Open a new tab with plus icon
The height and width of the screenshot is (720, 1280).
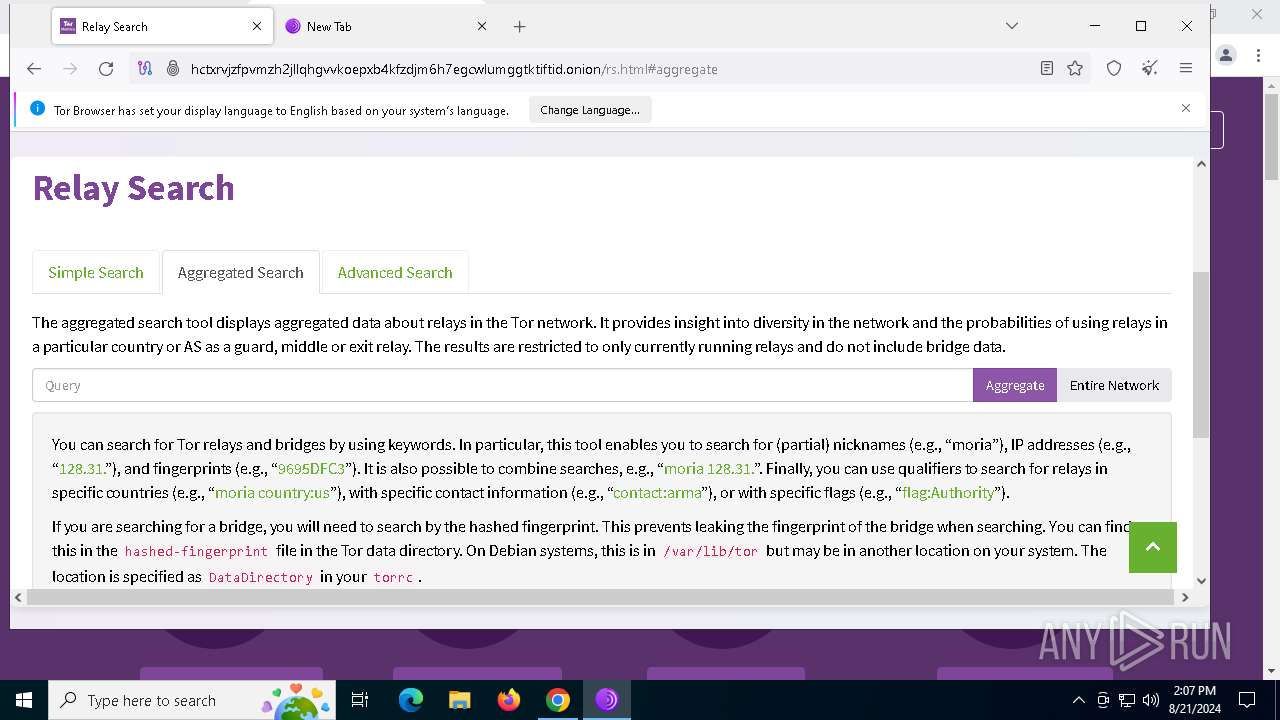pos(519,27)
